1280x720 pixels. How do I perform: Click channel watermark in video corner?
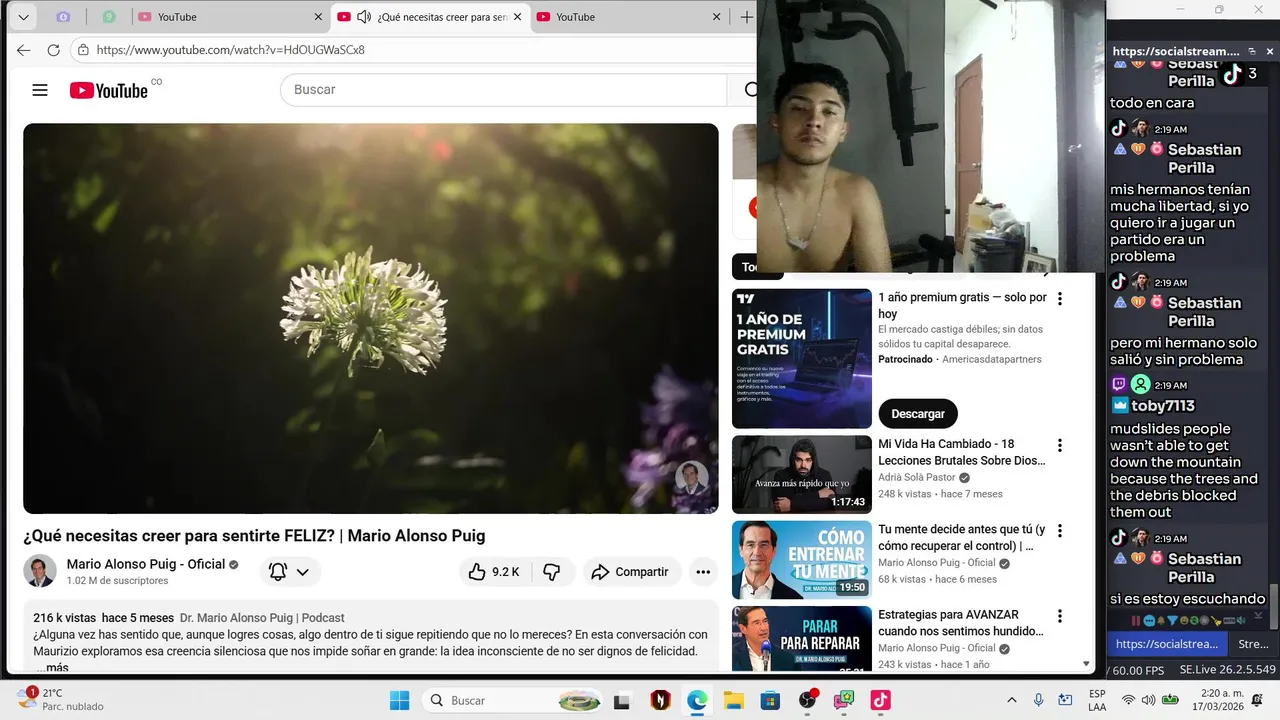[691, 478]
